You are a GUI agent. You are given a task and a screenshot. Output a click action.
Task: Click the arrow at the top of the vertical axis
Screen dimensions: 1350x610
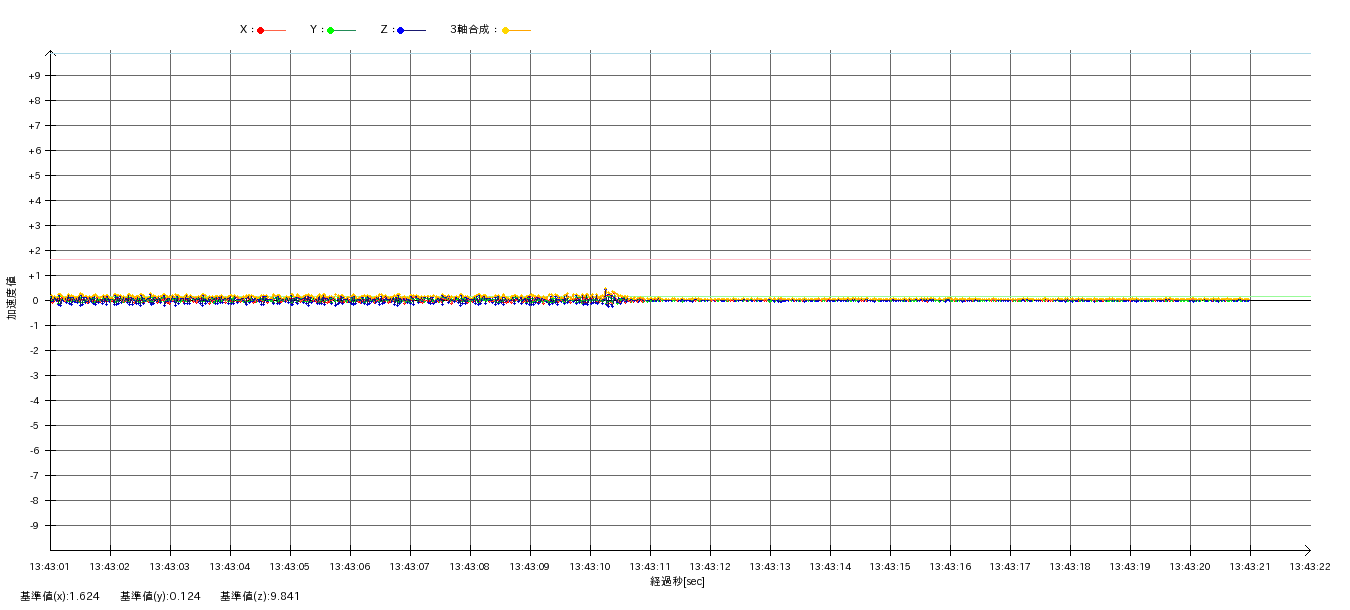tap(51, 53)
